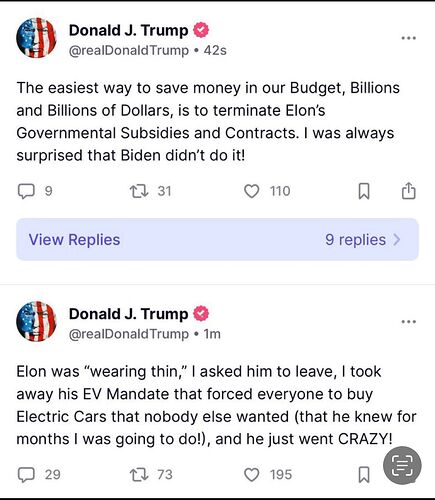Expand View Replies bar
Image resolution: width=435 pixels, height=500 pixels.
217,239
